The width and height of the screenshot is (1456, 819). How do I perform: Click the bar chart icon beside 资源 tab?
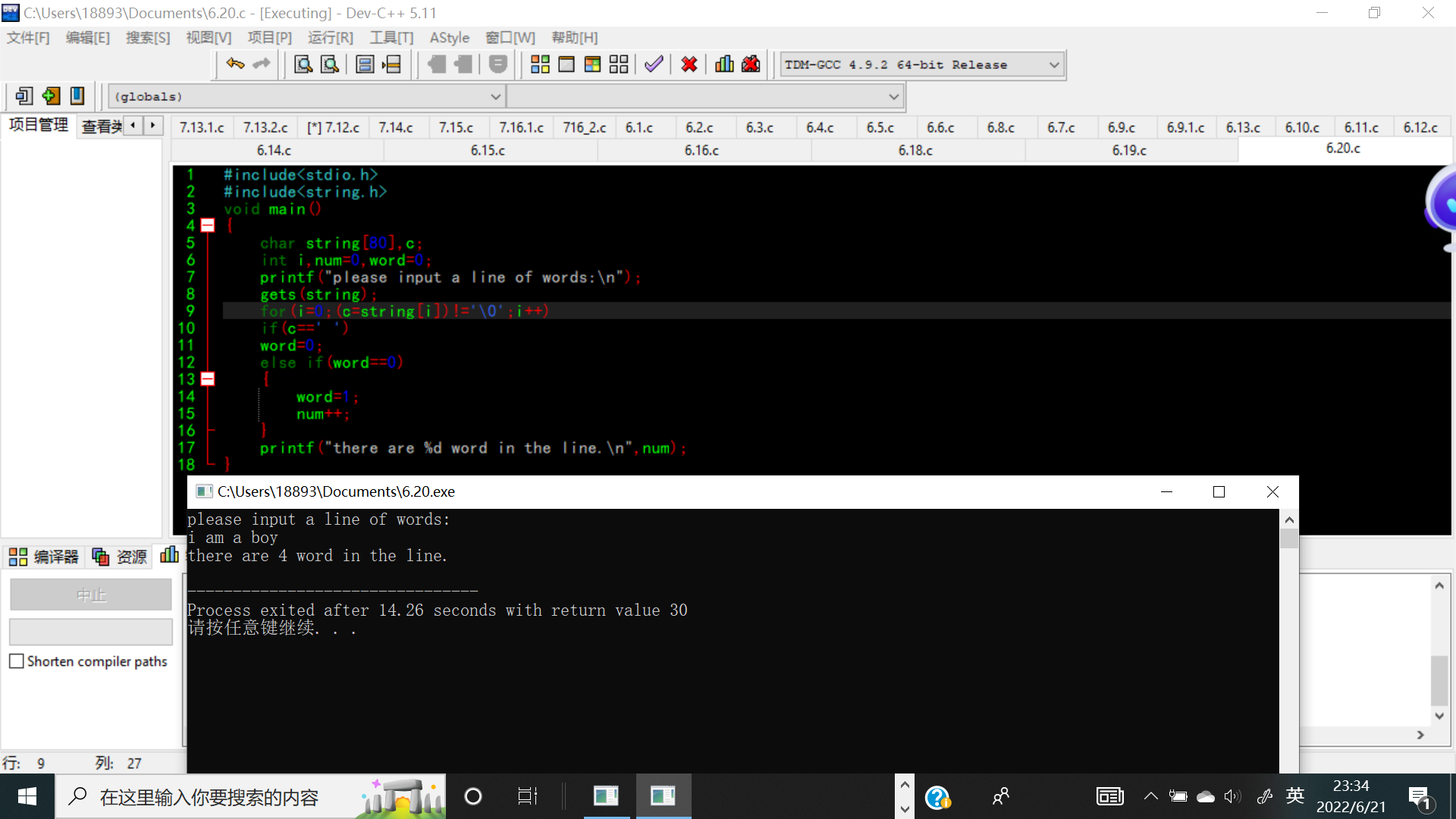click(x=169, y=555)
